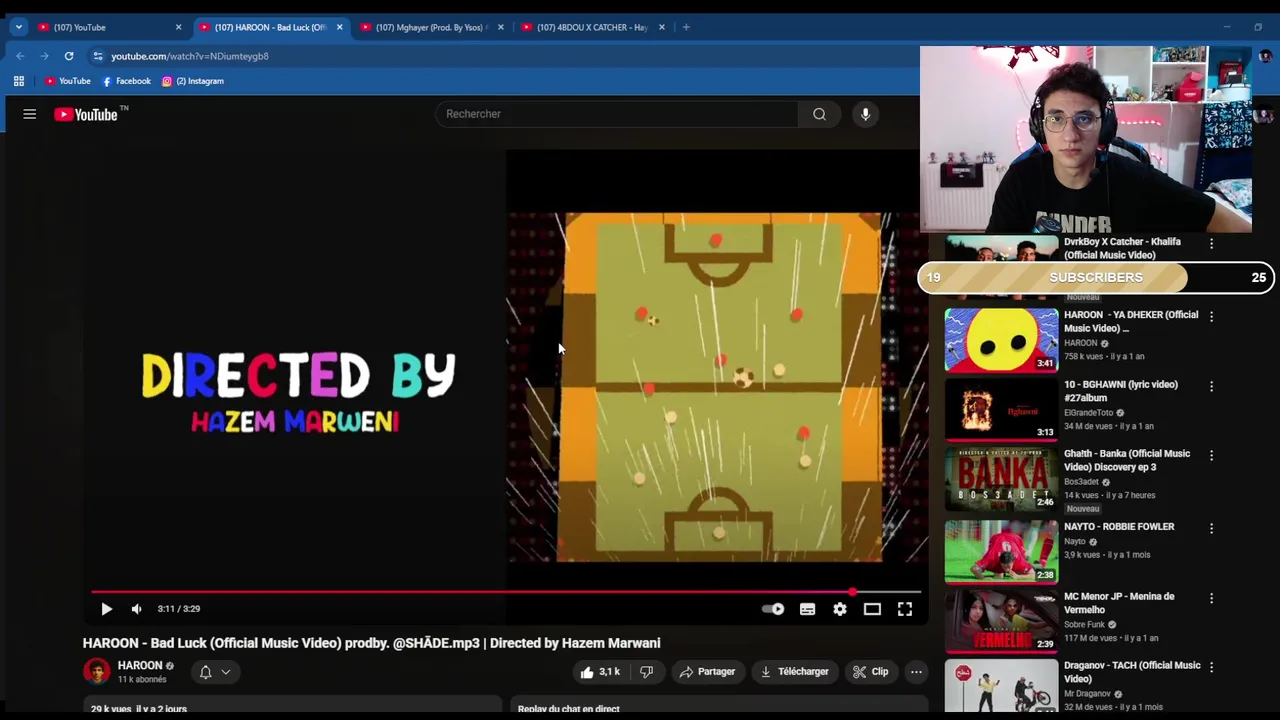Click the search magnifier button
The image size is (1280, 720).
[x=819, y=114]
